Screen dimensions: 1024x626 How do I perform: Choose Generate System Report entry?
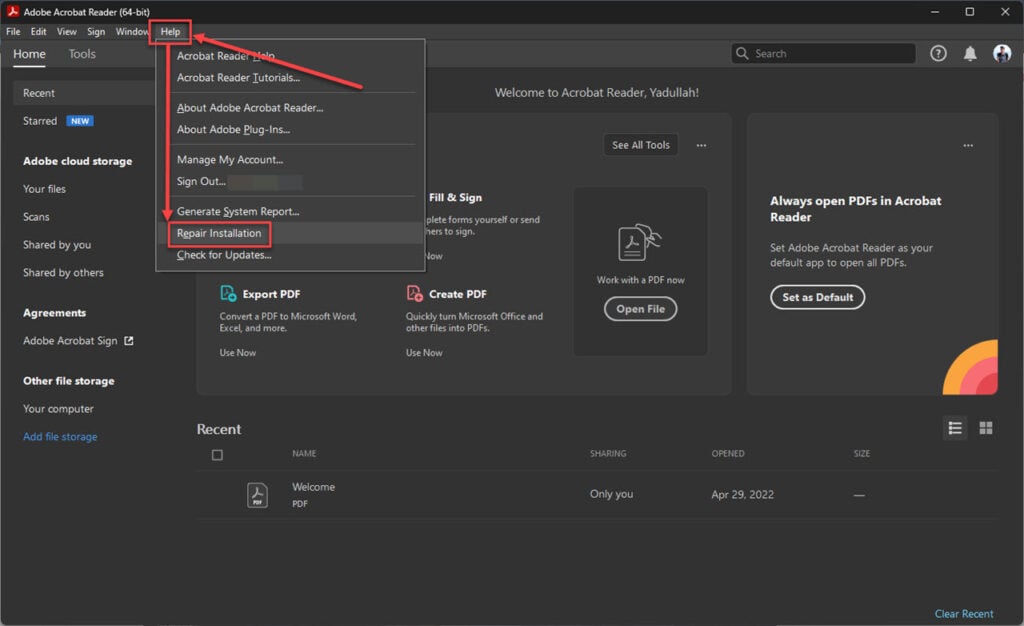click(238, 211)
